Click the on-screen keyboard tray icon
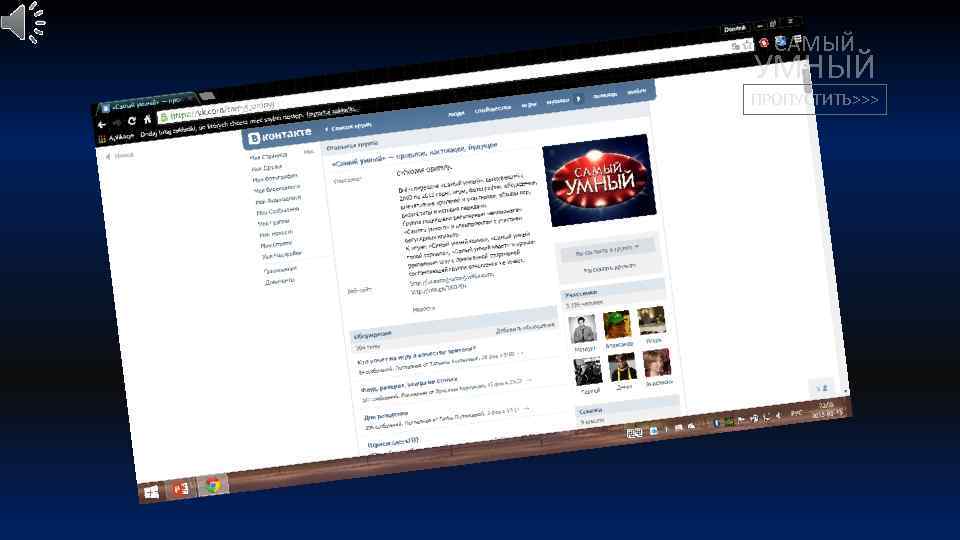The image size is (960, 540). (x=634, y=433)
